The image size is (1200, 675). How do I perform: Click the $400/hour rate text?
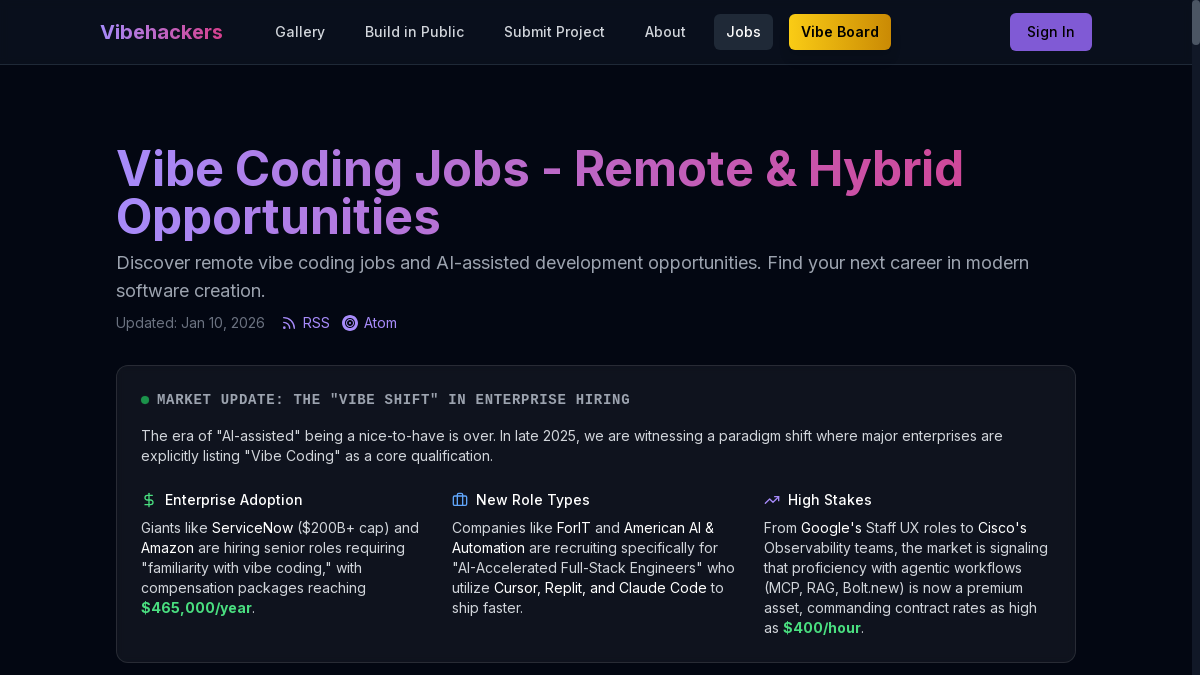(x=821, y=628)
